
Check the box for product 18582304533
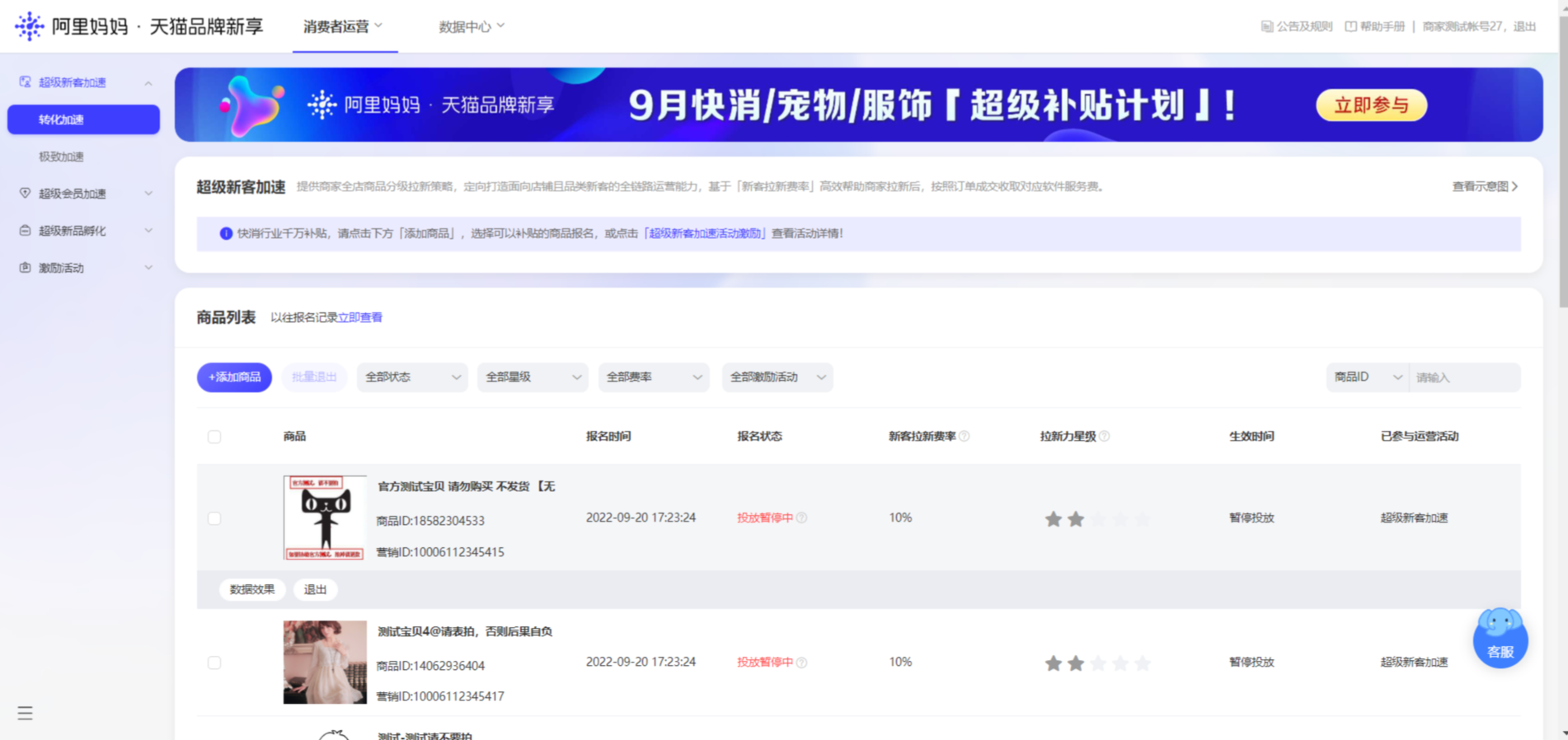click(214, 518)
